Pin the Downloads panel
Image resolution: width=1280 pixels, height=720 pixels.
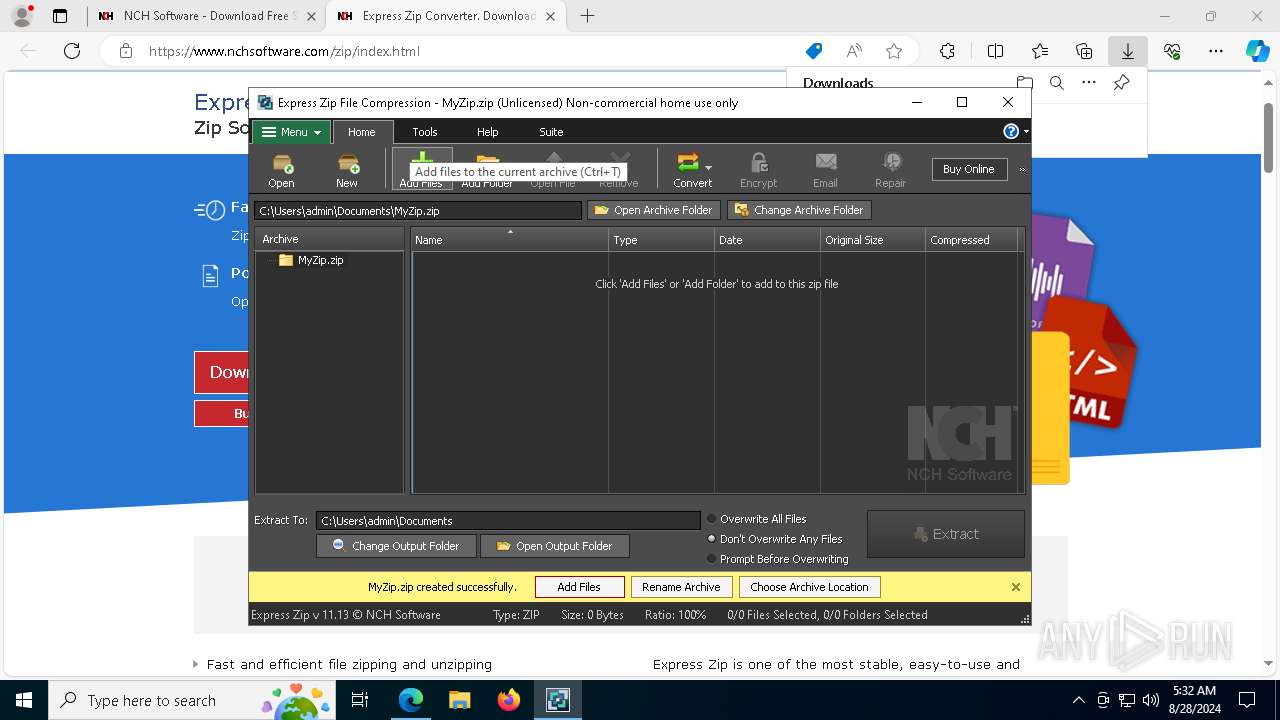1121,83
